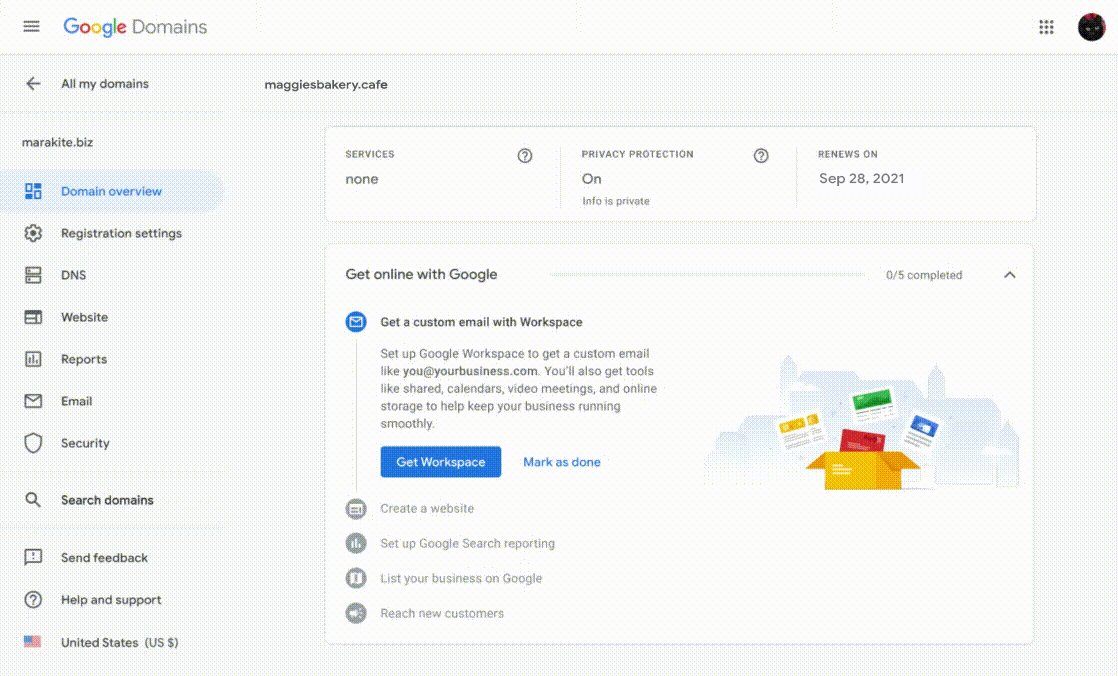The height and width of the screenshot is (676, 1118).
Task: Show help for Privacy Protection
Action: pos(761,155)
